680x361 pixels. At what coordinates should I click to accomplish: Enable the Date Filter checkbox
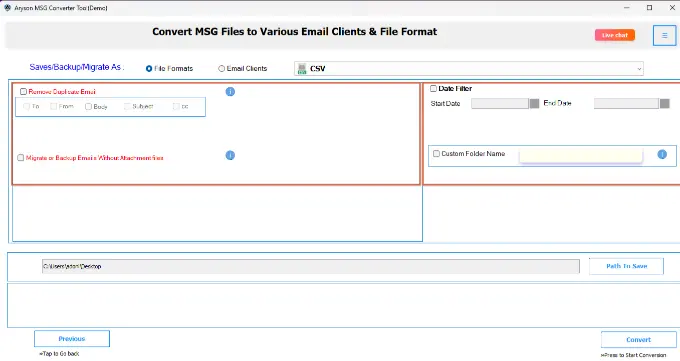coord(433,89)
